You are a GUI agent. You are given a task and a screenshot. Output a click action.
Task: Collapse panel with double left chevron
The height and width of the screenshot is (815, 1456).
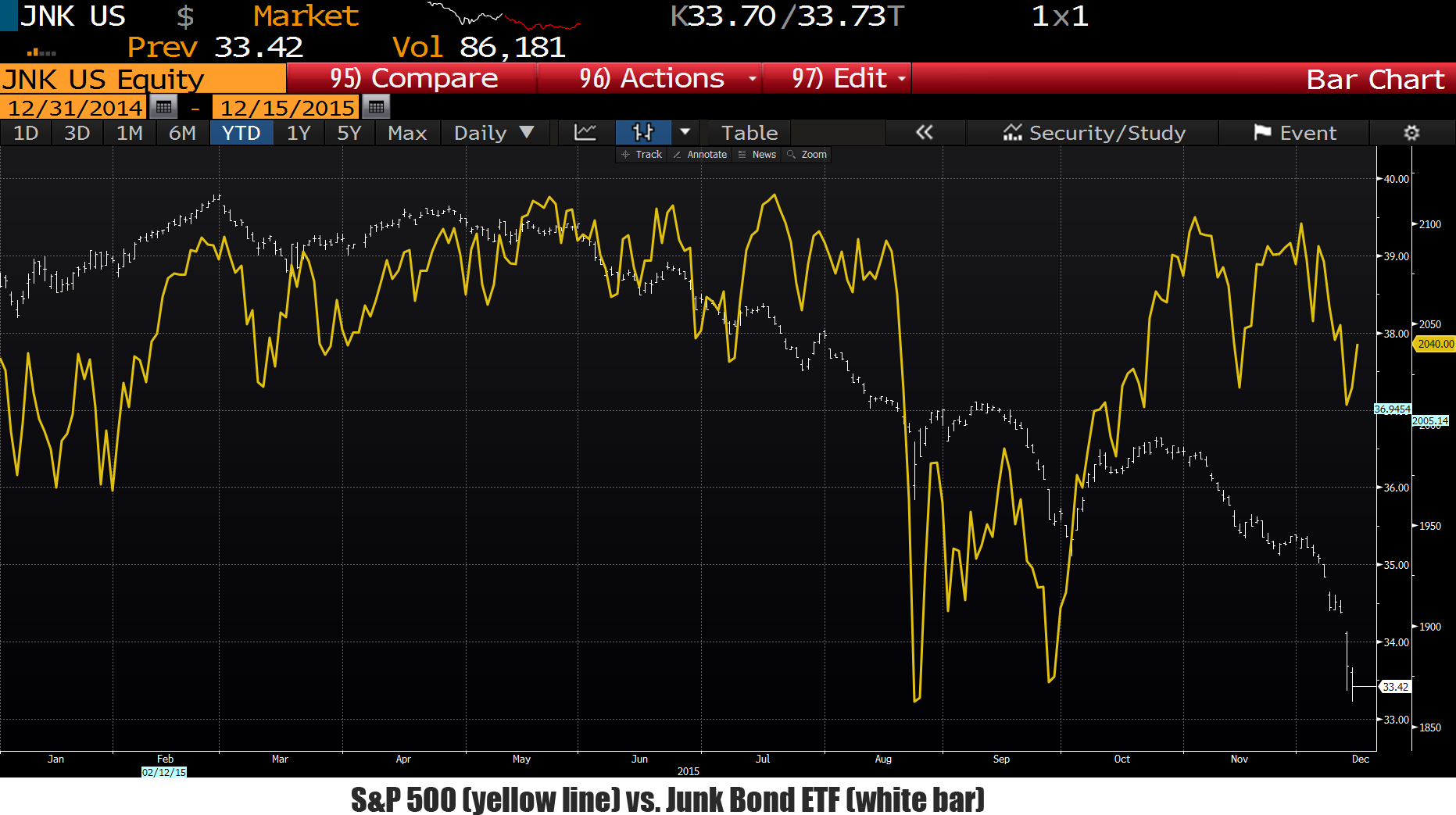(x=925, y=133)
